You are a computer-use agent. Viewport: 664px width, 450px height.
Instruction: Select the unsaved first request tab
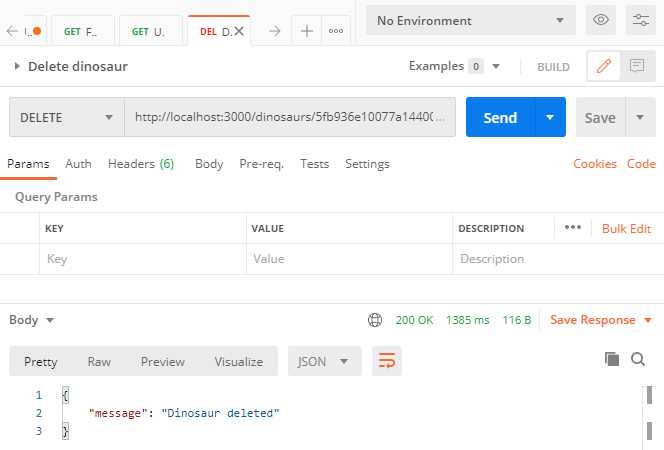coord(33,31)
